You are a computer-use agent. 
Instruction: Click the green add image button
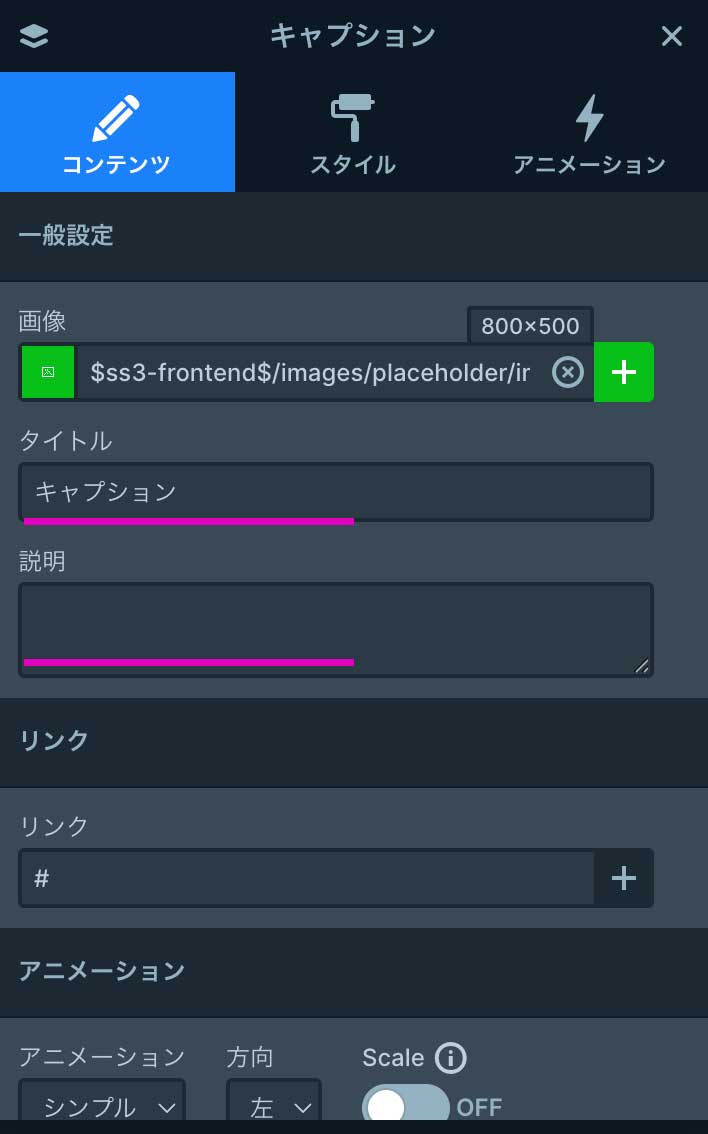pos(624,372)
